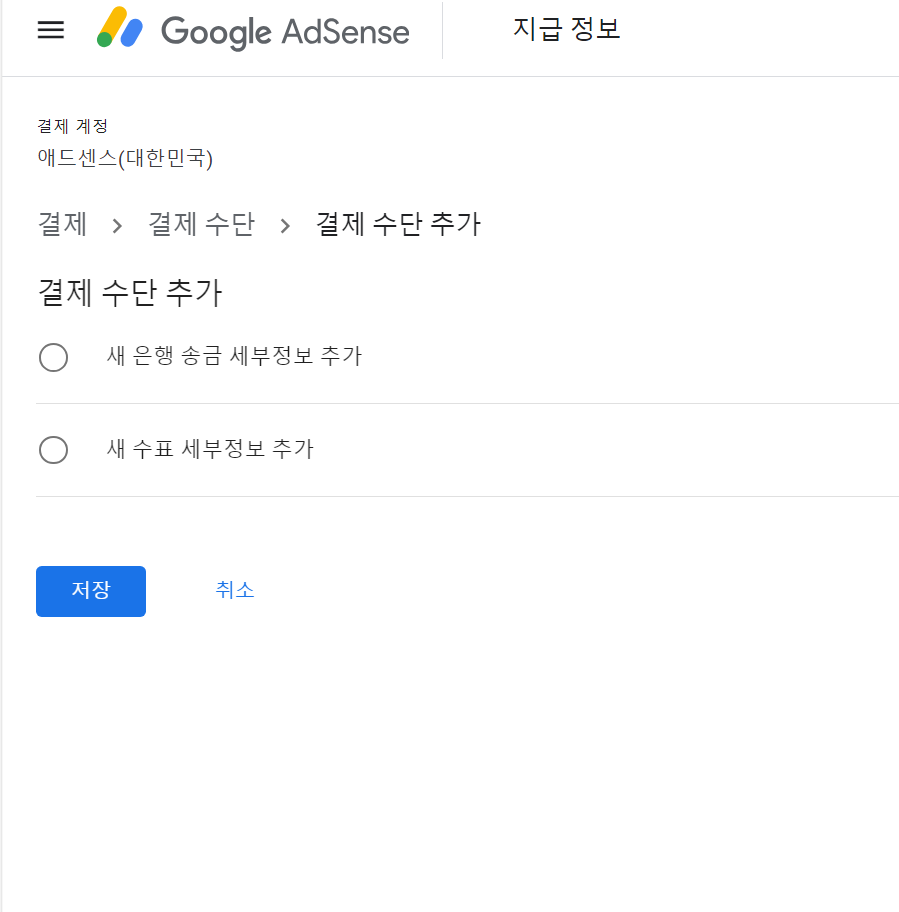
Task: Click the 결제 계정 label
Action: 73,126
